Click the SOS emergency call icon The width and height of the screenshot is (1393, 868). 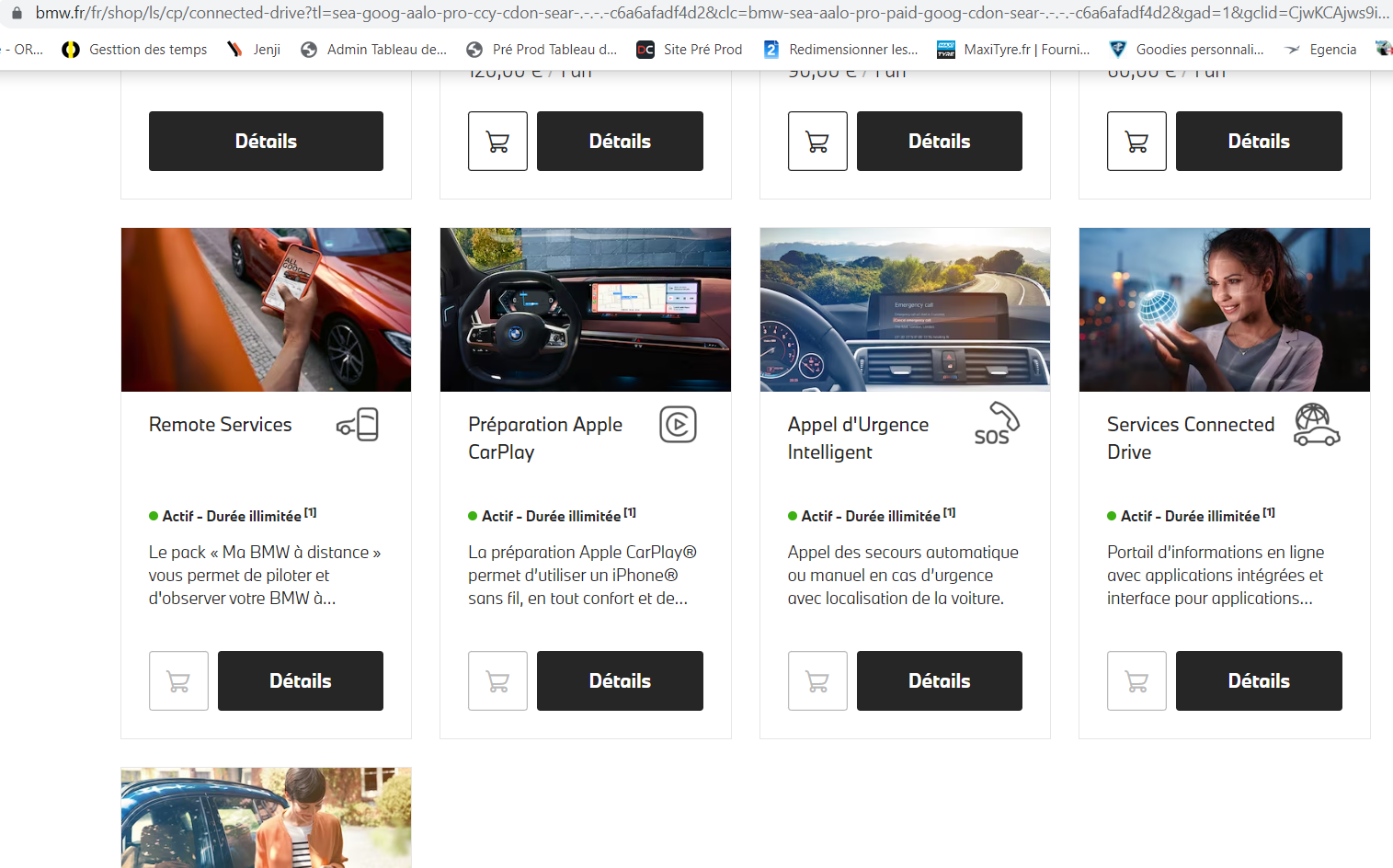[997, 425]
